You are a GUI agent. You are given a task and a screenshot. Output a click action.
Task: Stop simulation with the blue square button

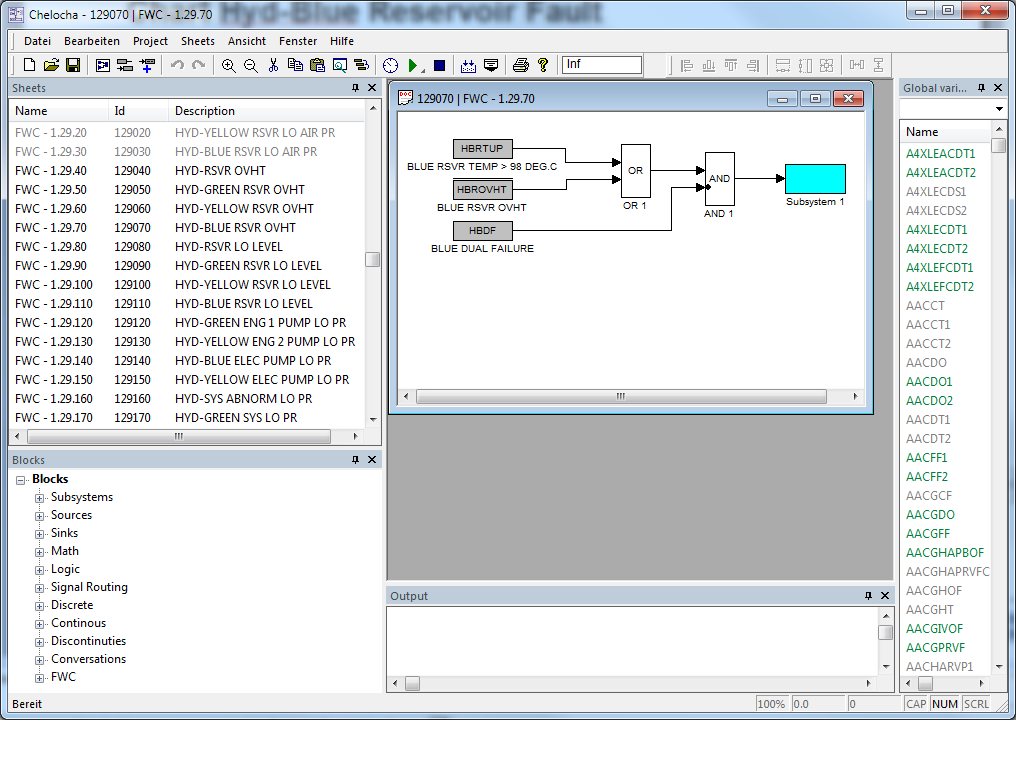(439, 65)
